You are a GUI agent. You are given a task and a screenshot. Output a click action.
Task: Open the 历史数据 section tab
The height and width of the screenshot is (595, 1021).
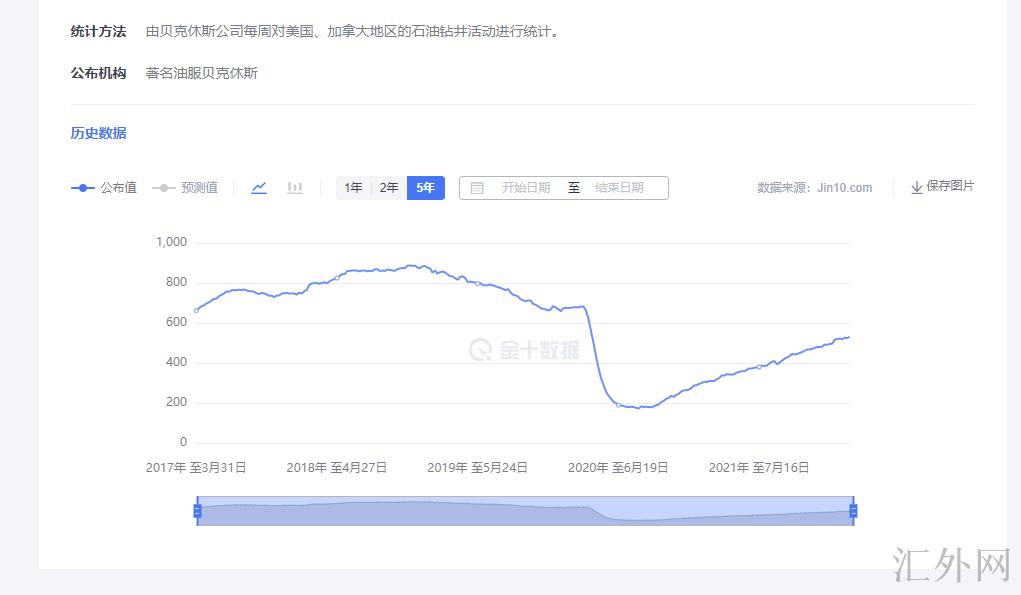[x=98, y=133]
